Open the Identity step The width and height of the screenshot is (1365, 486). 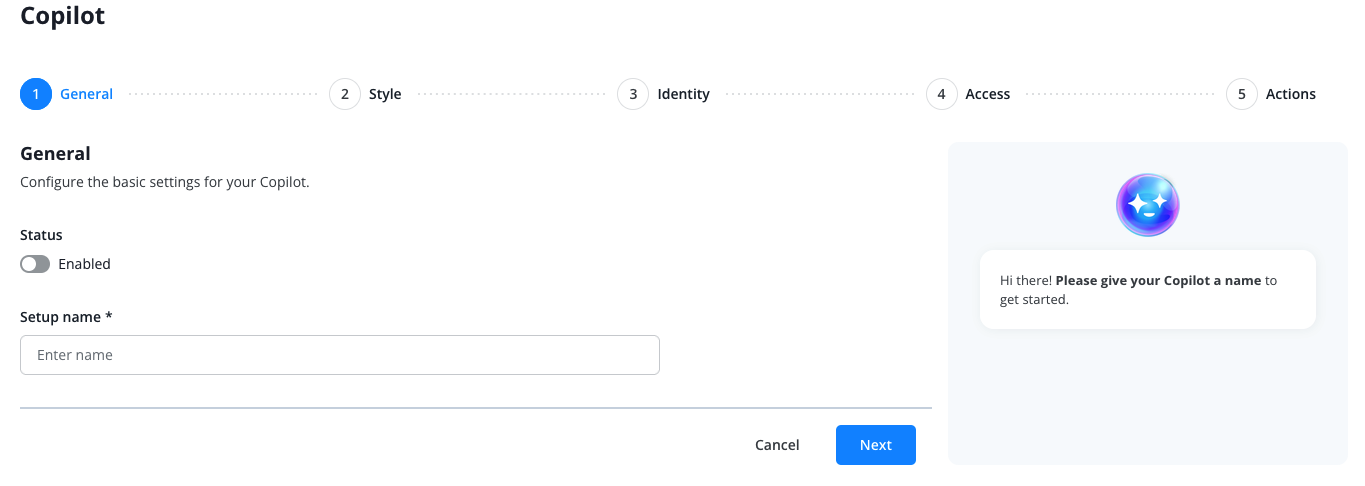click(683, 94)
